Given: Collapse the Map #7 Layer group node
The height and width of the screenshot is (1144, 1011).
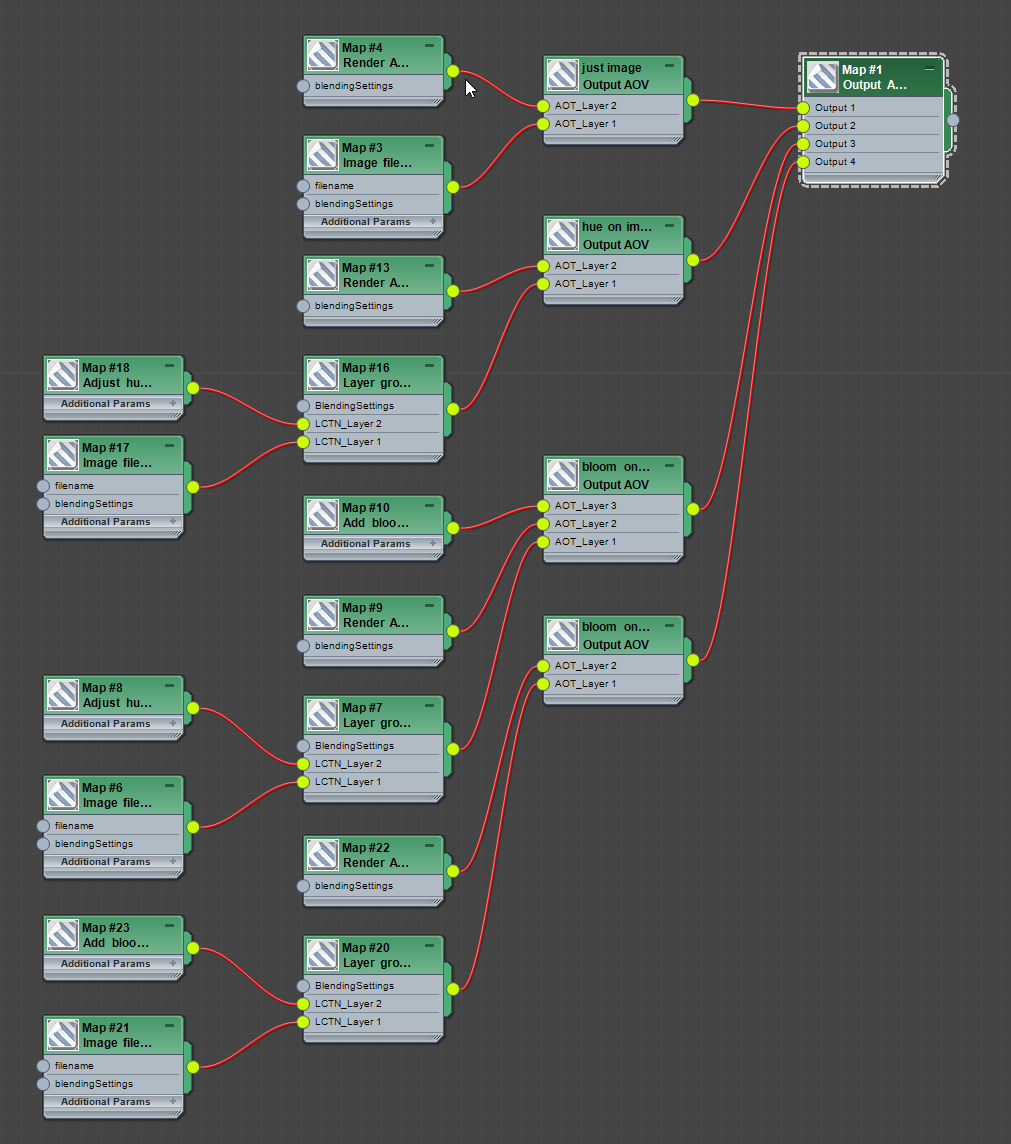Looking at the screenshot, I should click(x=430, y=706).
